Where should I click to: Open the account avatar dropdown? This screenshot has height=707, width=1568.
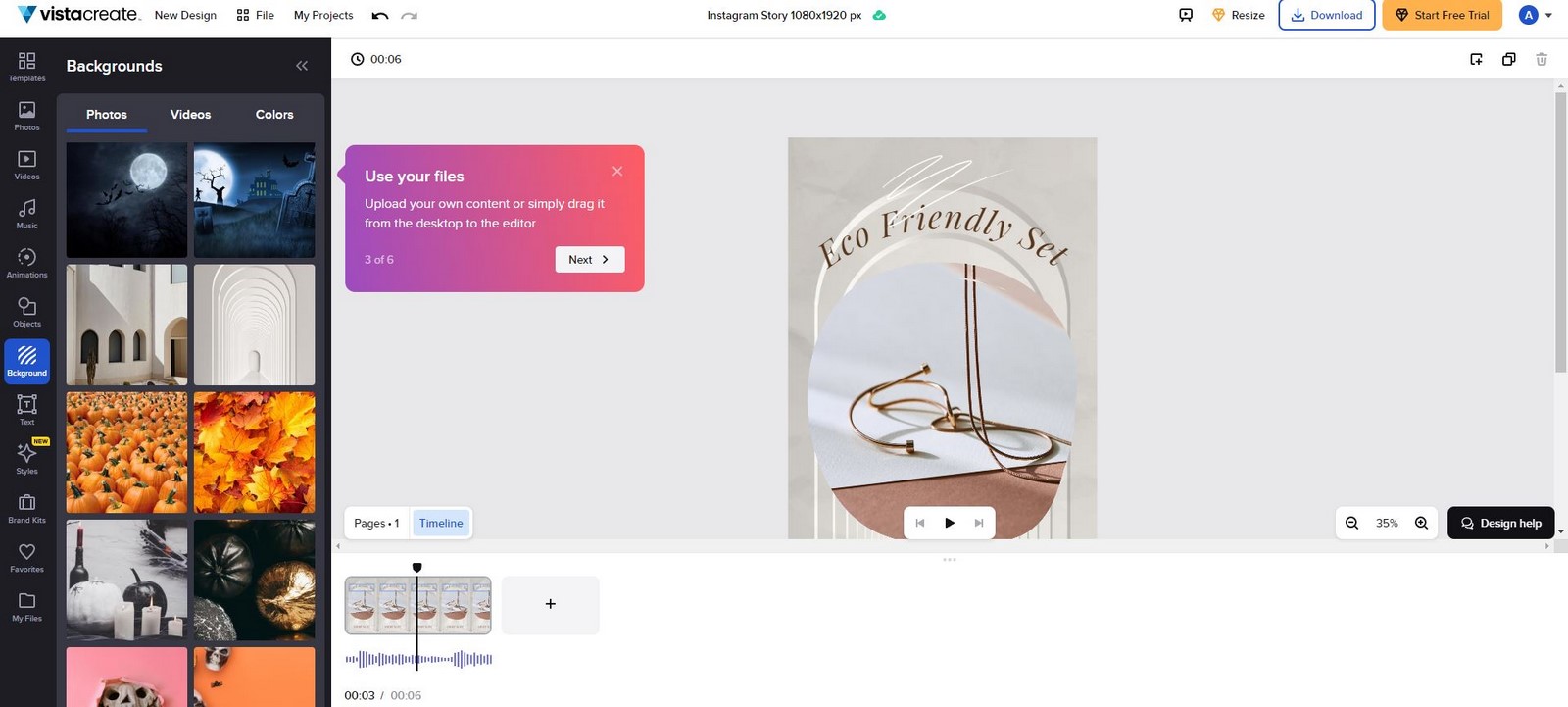click(x=1535, y=15)
